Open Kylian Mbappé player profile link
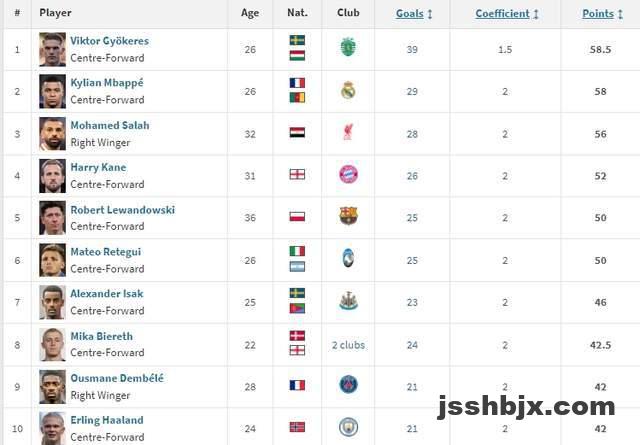Screen dimensions: 640x445 tap(107, 83)
